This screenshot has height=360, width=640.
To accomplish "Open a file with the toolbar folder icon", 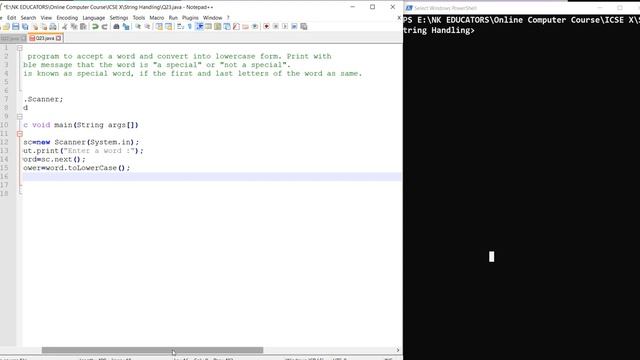I will click(6, 27).
